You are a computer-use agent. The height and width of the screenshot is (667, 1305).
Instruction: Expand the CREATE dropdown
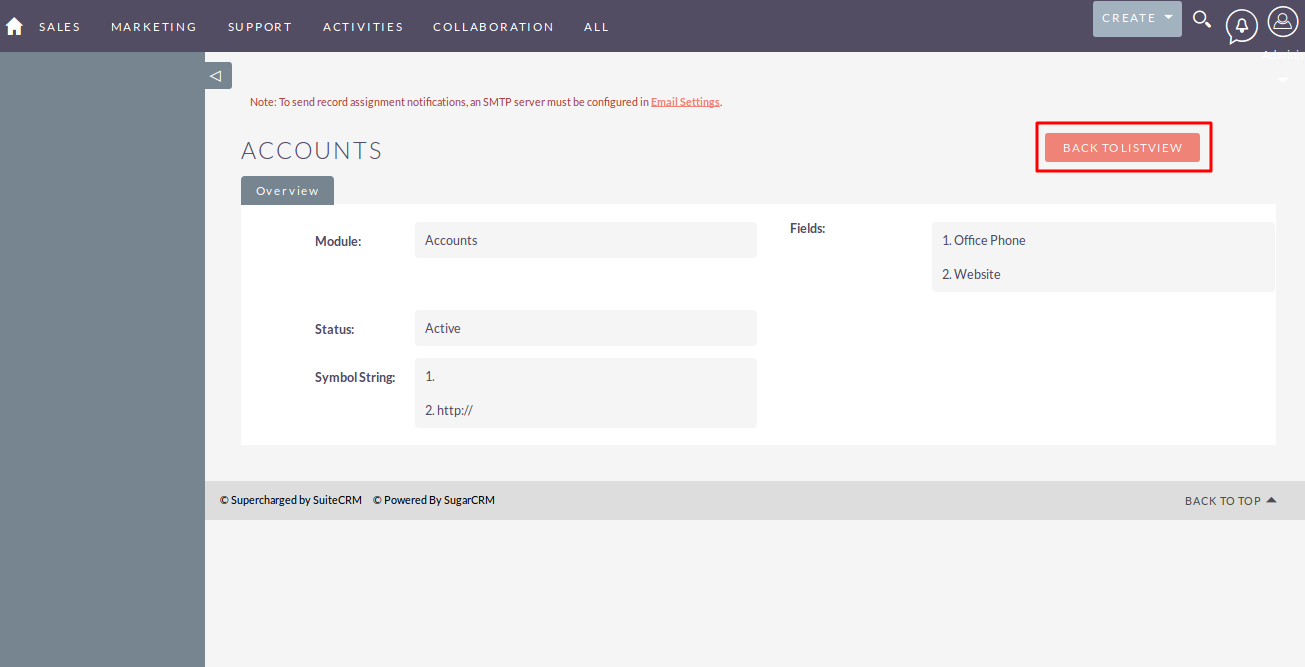(x=1137, y=18)
